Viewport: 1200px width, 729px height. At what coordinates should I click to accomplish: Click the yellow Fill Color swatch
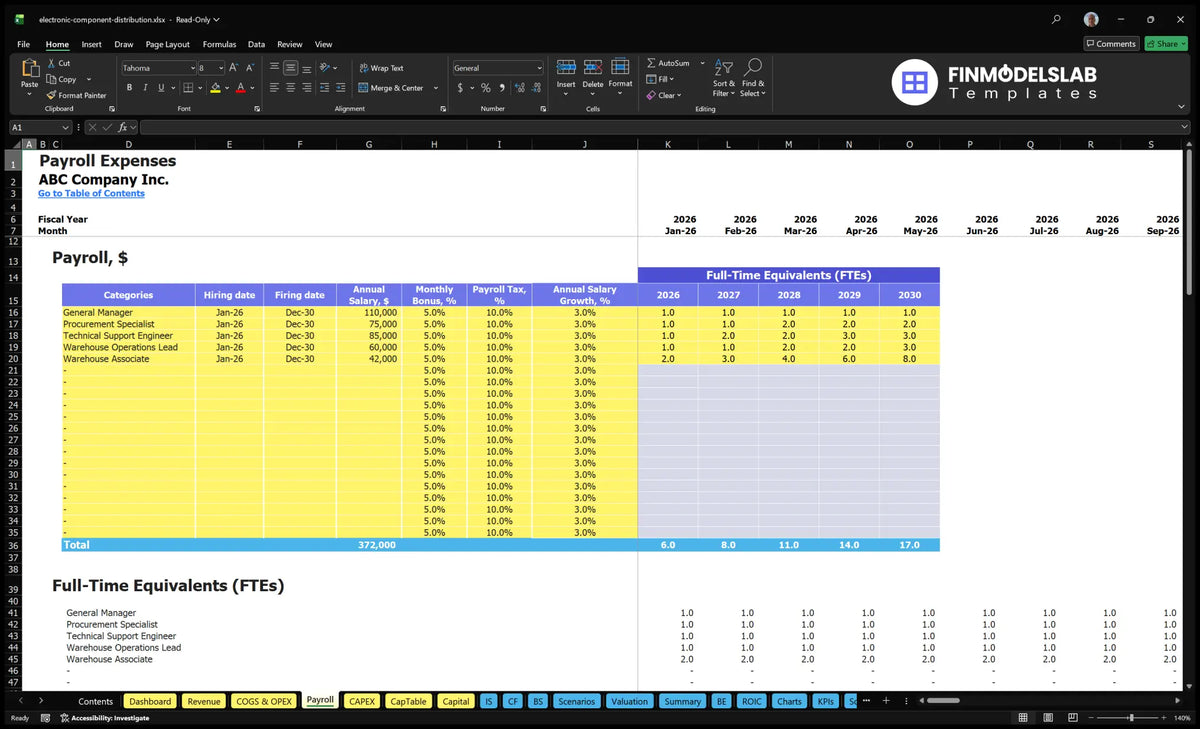[215, 88]
